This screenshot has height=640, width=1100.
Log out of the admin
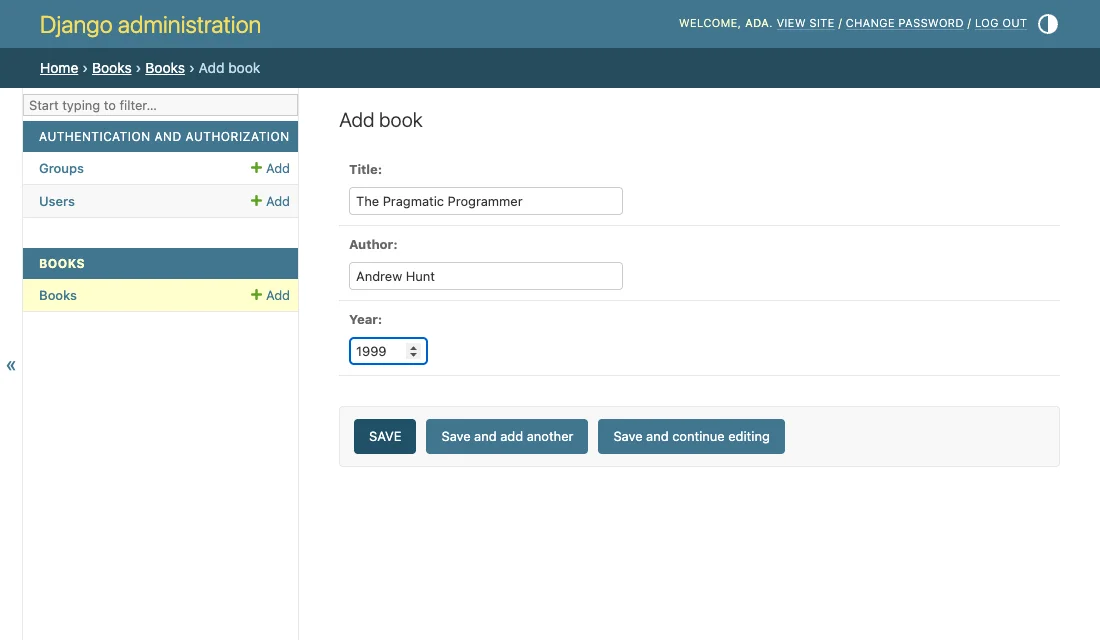1000,23
